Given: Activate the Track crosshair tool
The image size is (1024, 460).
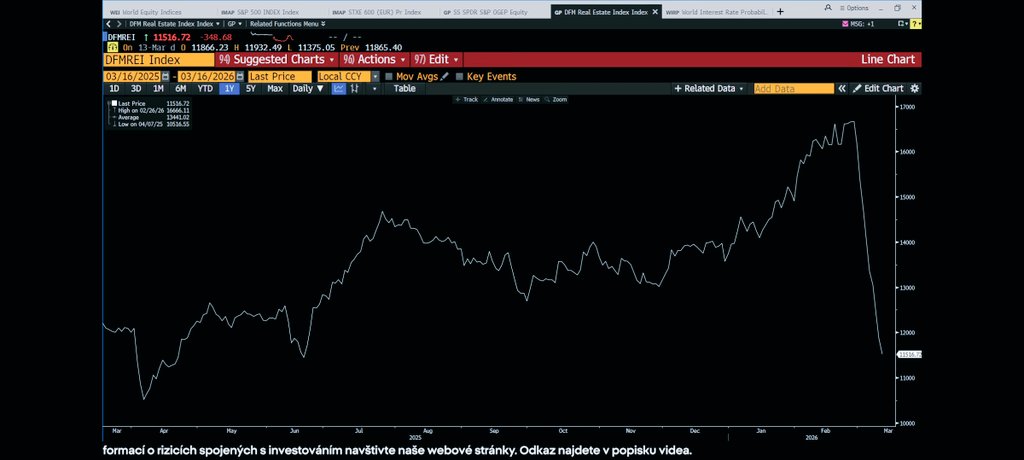Looking at the screenshot, I should 466,99.
